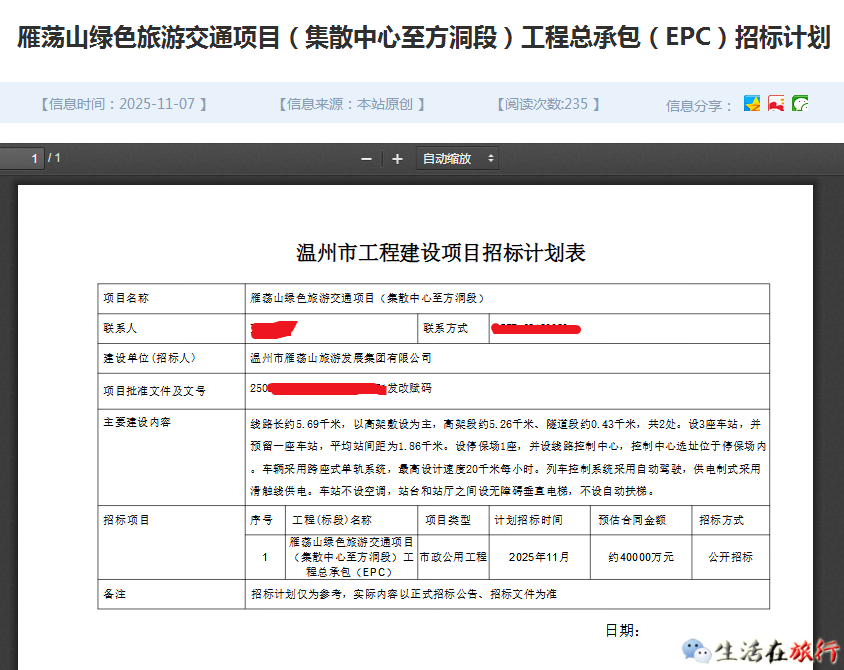The image size is (844, 670).
Task: Click the WeChat watermark logo at bottom right
Action: [696, 651]
